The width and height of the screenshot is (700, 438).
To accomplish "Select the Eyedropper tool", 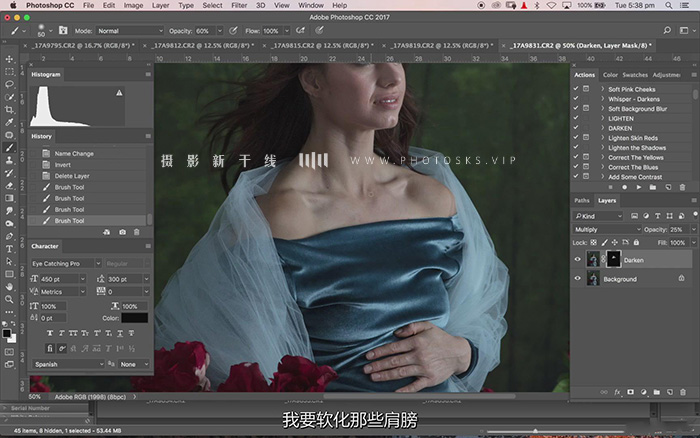I will pos(9,122).
